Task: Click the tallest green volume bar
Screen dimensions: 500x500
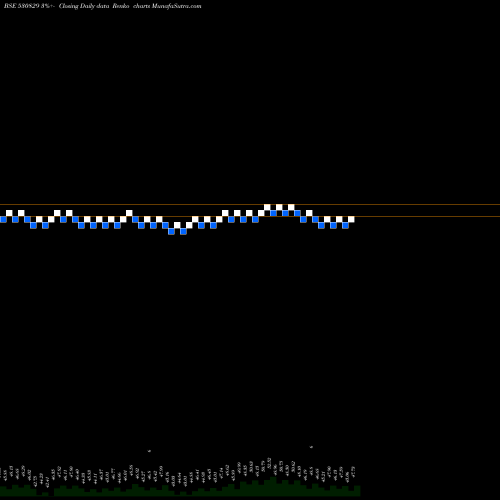Action: pyautogui.click(x=273, y=486)
